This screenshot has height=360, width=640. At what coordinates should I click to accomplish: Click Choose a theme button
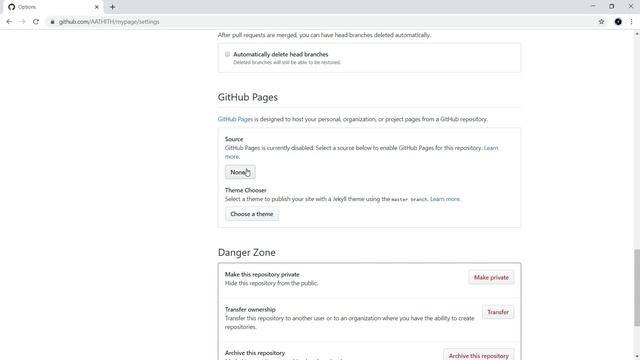[x=251, y=214]
